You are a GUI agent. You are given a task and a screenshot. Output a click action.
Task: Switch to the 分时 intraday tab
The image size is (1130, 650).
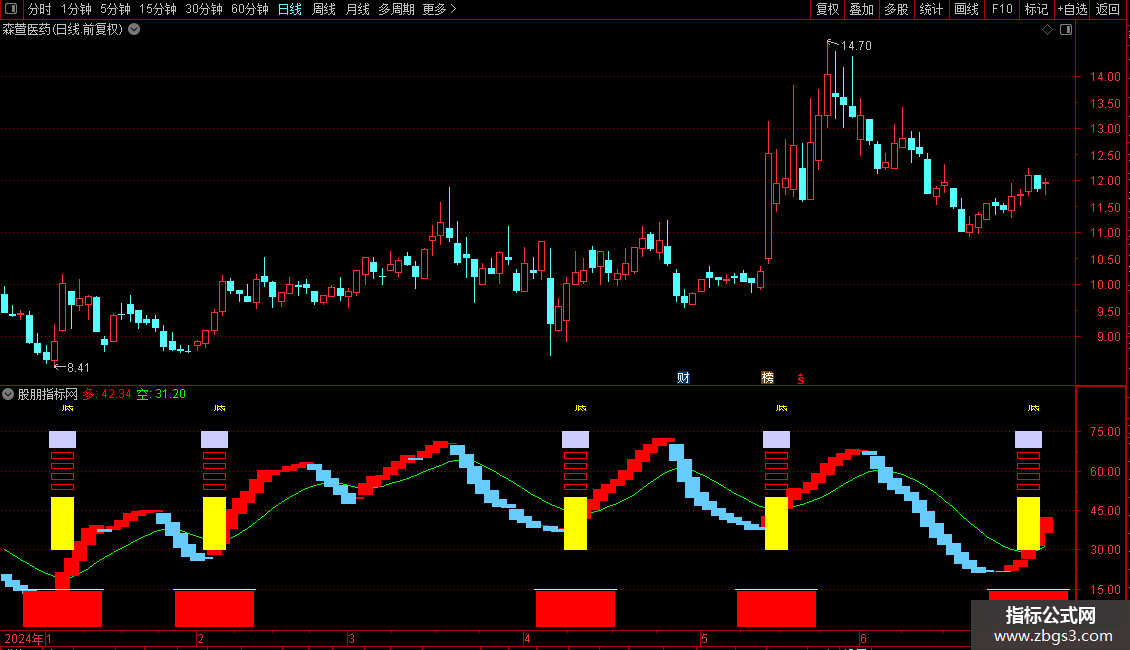click(39, 9)
